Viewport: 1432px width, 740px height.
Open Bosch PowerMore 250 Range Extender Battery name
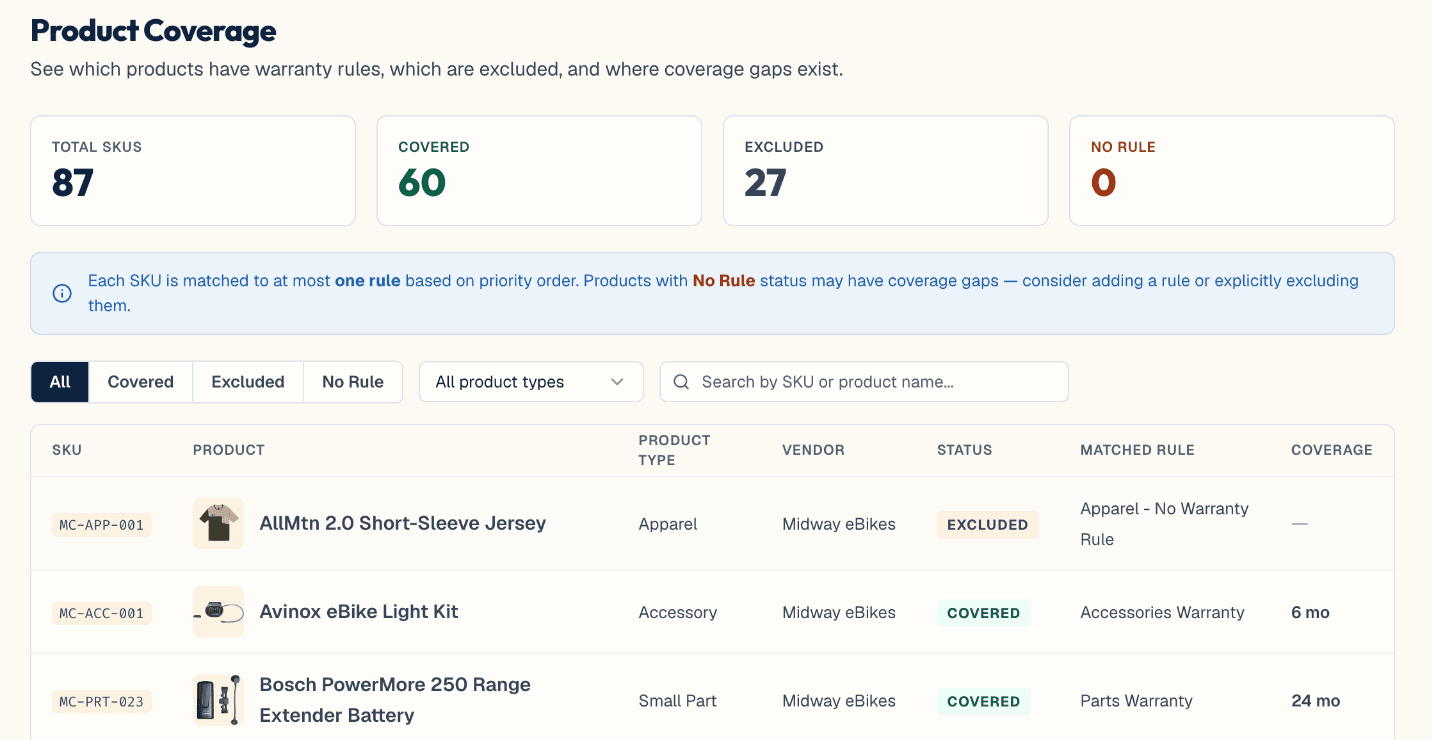pyautogui.click(x=395, y=700)
